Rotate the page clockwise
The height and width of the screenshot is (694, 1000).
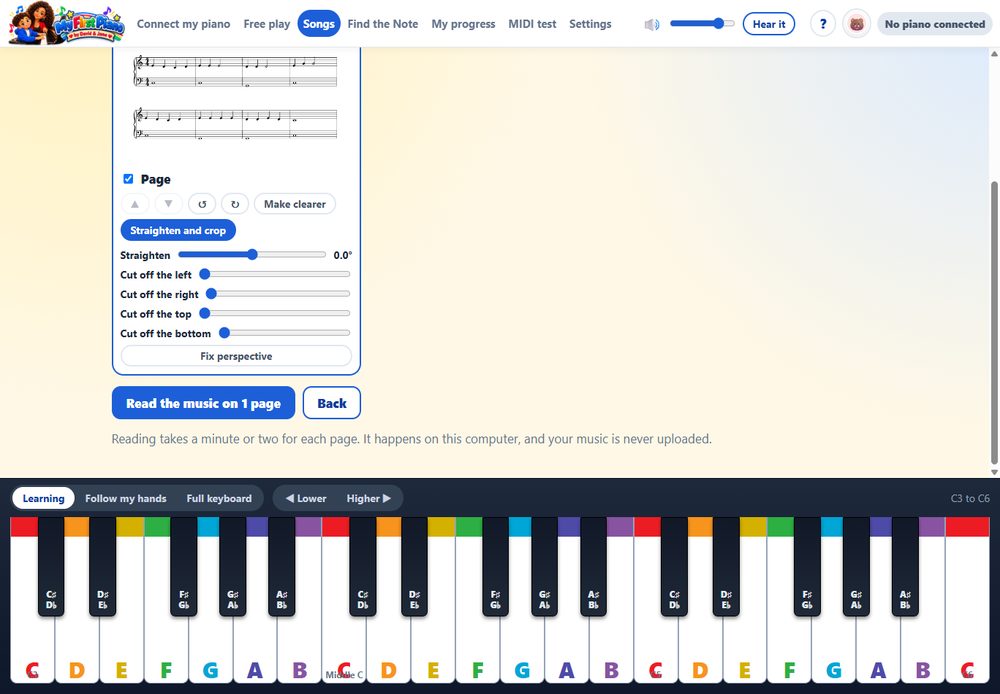click(235, 204)
